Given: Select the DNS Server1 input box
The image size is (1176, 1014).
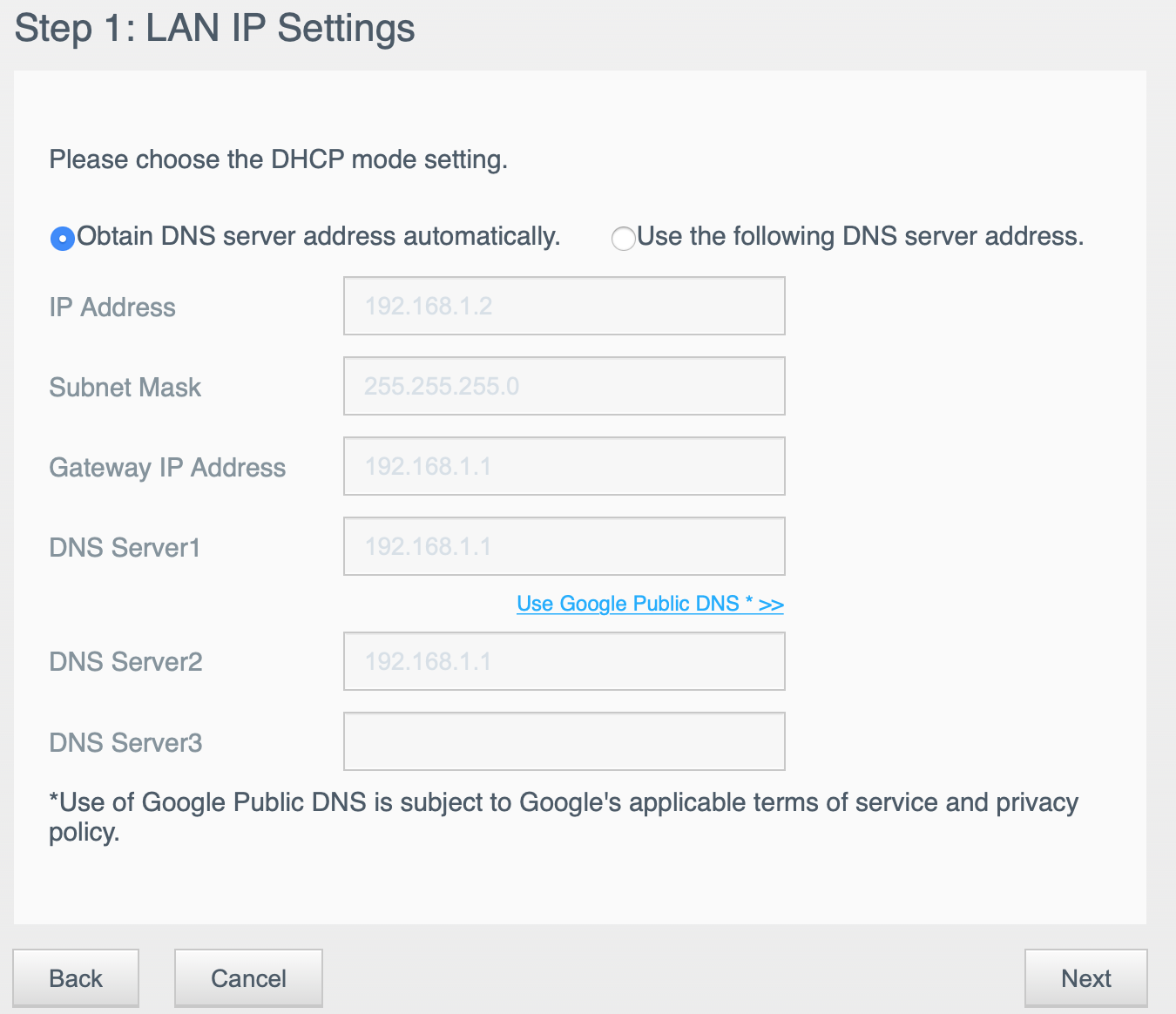Looking at the screenshot, I should (564, 546).
